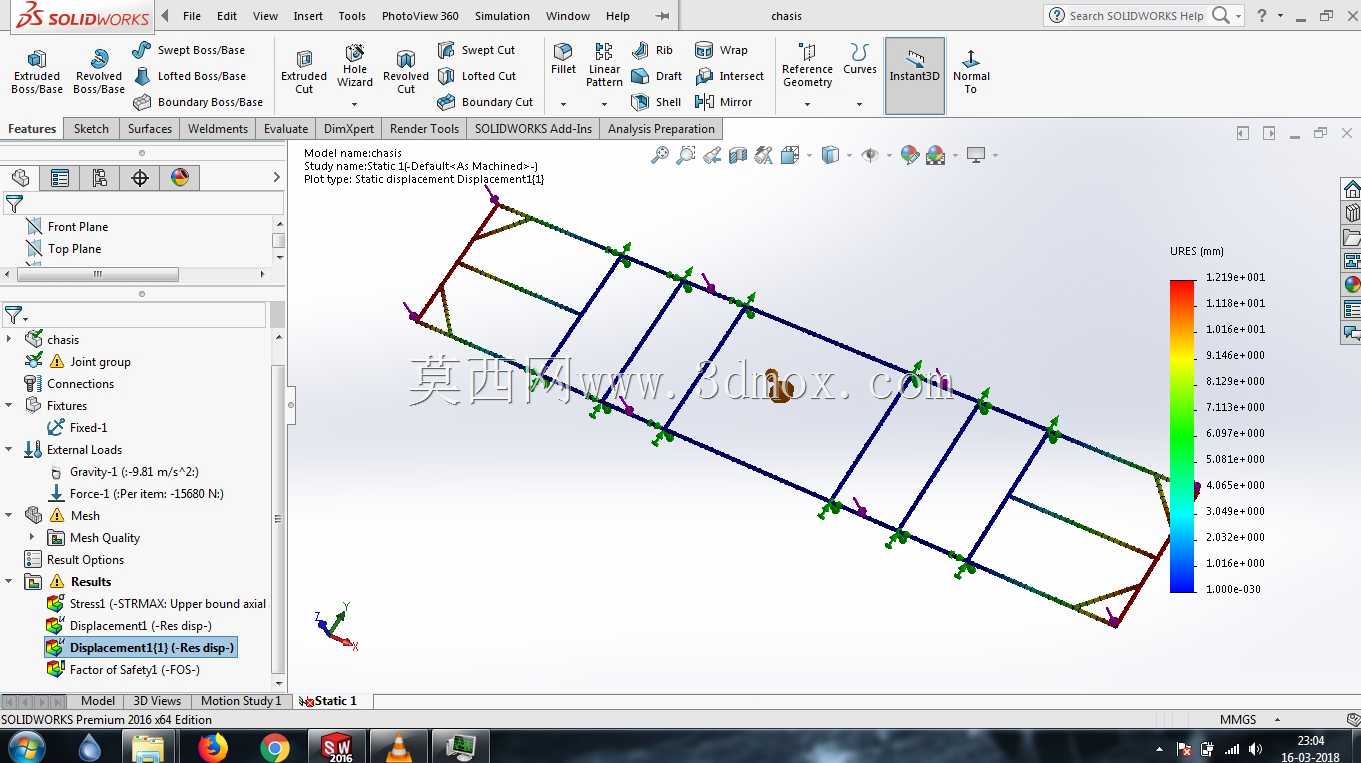Viewport: 1361px width, 763px height.
Task: Select the Intersect tool
Action: point(730,76)
